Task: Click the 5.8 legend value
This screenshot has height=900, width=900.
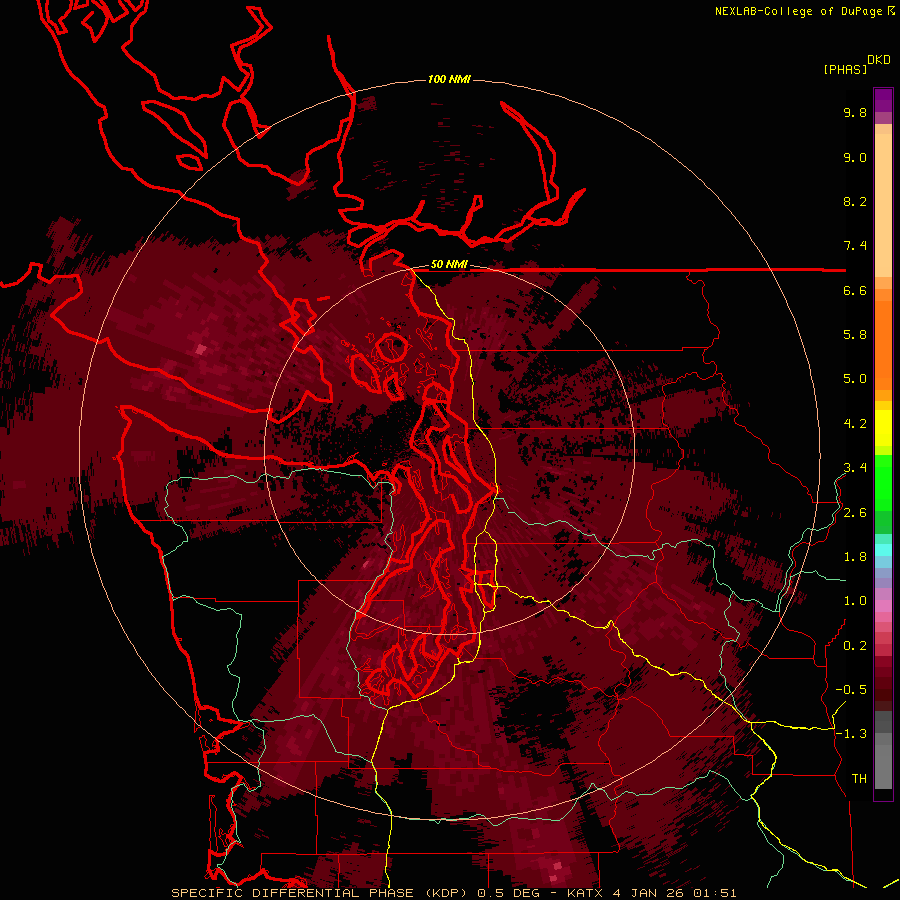Action: [x=855, y=335]
